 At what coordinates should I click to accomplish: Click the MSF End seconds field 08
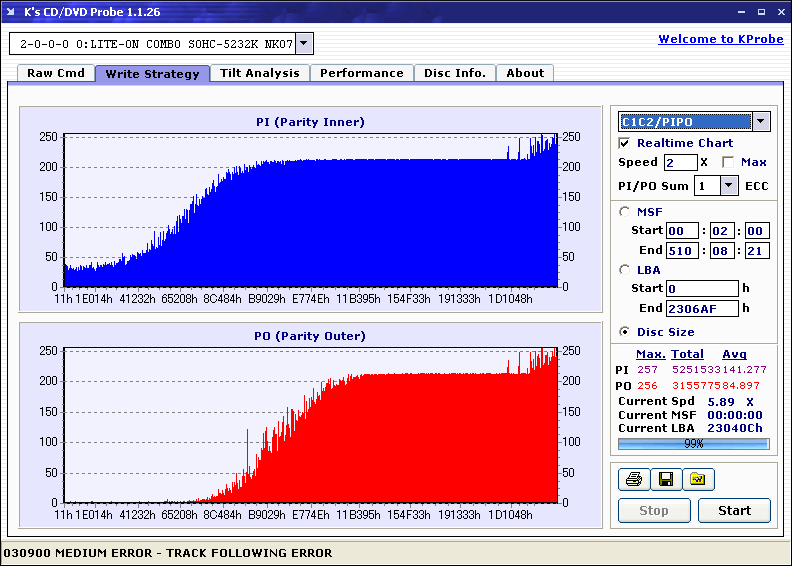[721, 250]
